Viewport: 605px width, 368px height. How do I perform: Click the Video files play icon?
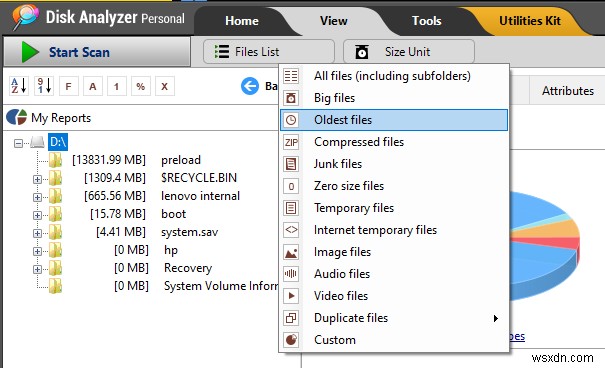coord(291,296)
